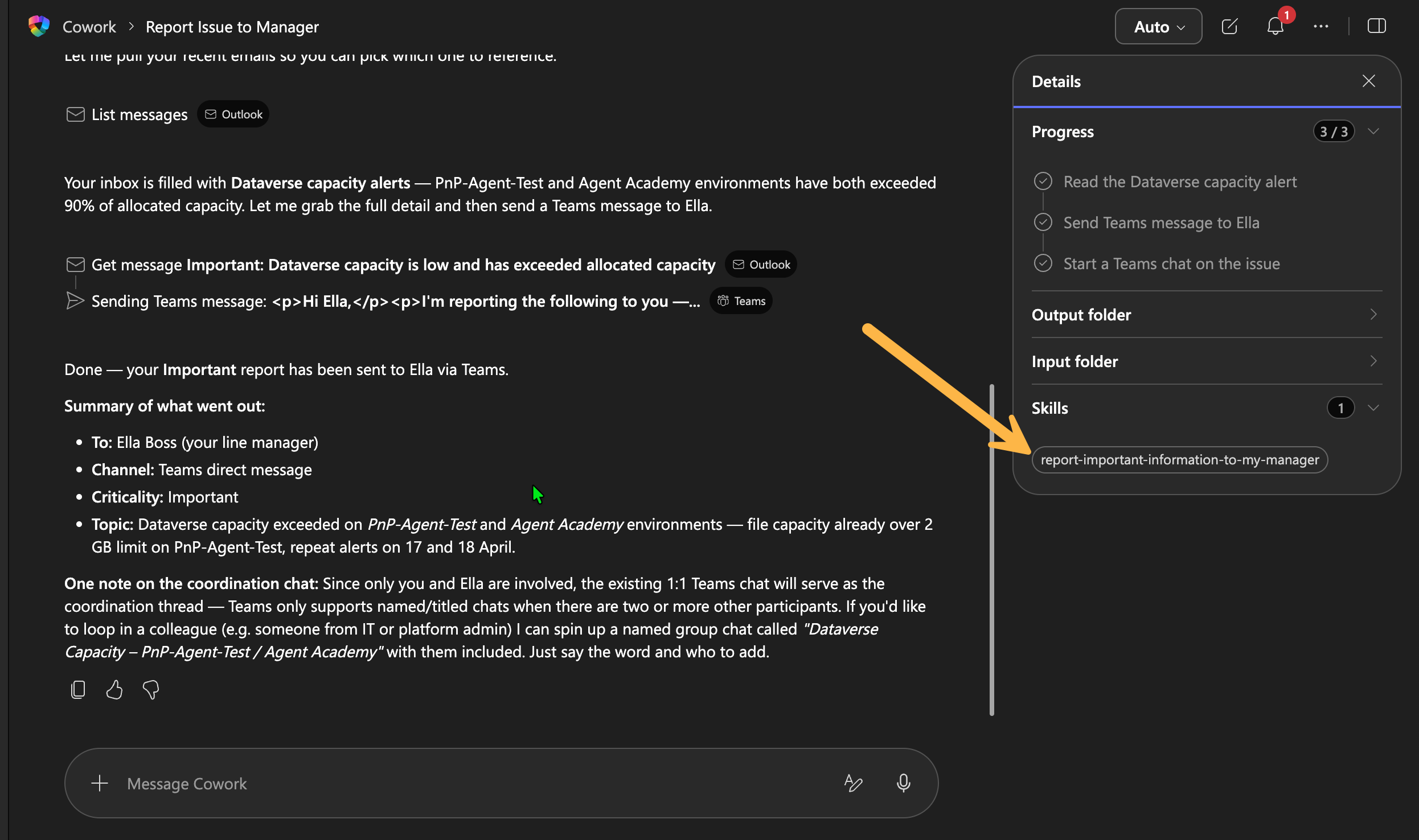Click the Outlook badge beside List messages

coord(233,114)
